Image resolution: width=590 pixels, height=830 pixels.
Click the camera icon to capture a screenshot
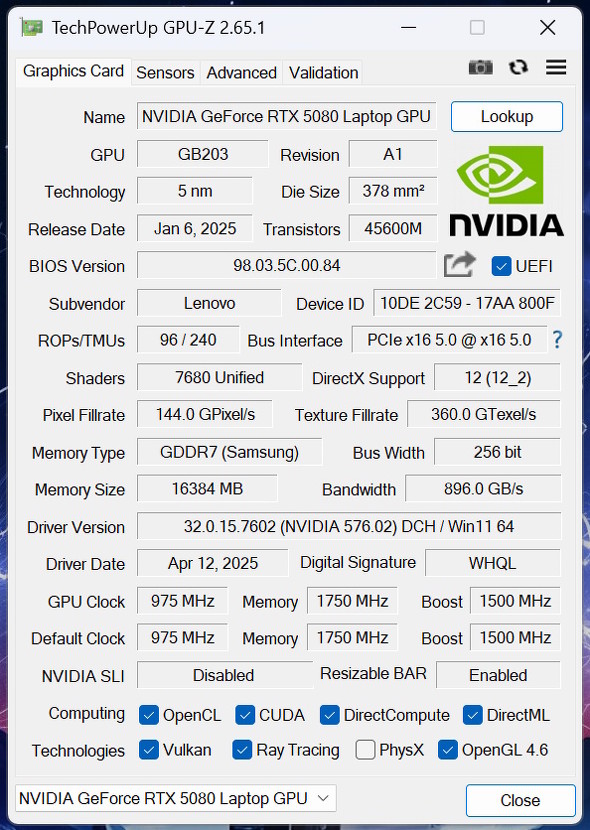point(480,67)
